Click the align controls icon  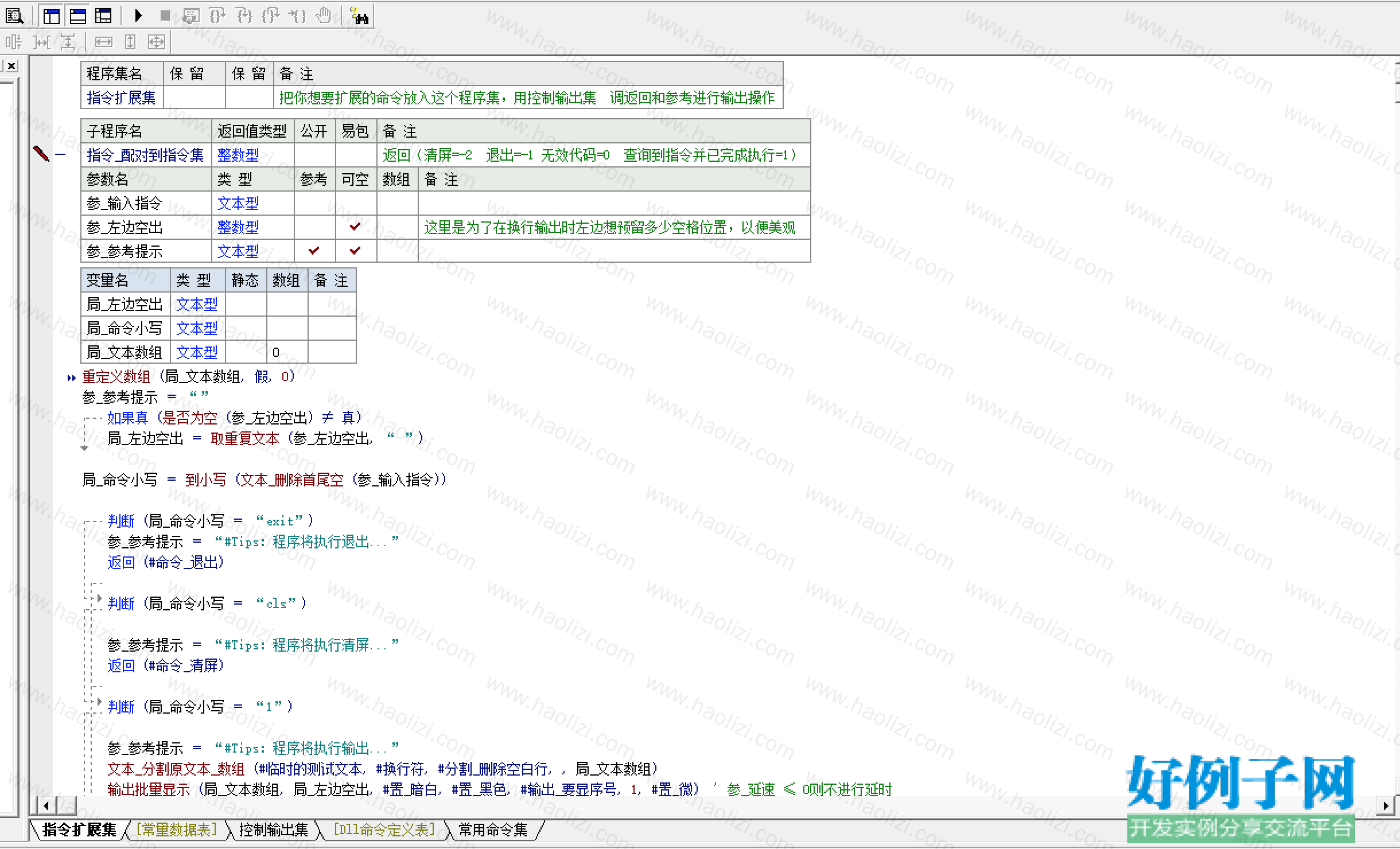[14, 42]
